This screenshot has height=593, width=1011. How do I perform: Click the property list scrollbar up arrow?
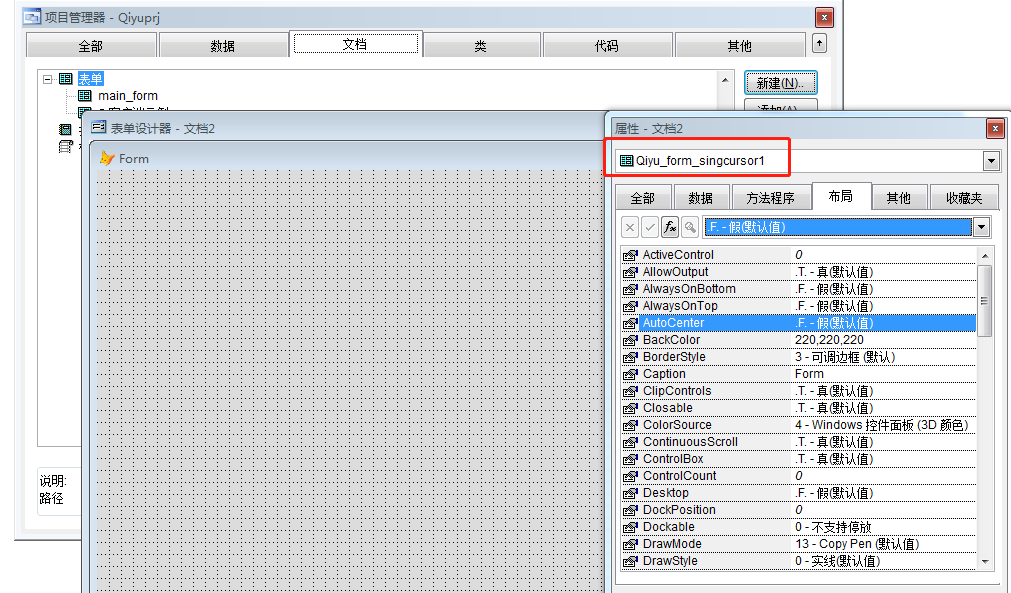[x=985, y=256]
